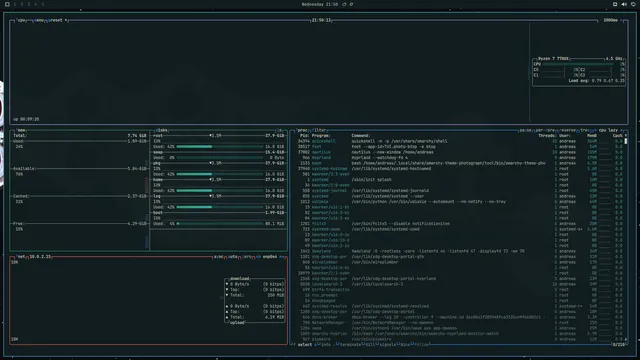Viewport: 640px width, 360px height.
Task: Click the Threads: column header
Action: click(547, 136)
